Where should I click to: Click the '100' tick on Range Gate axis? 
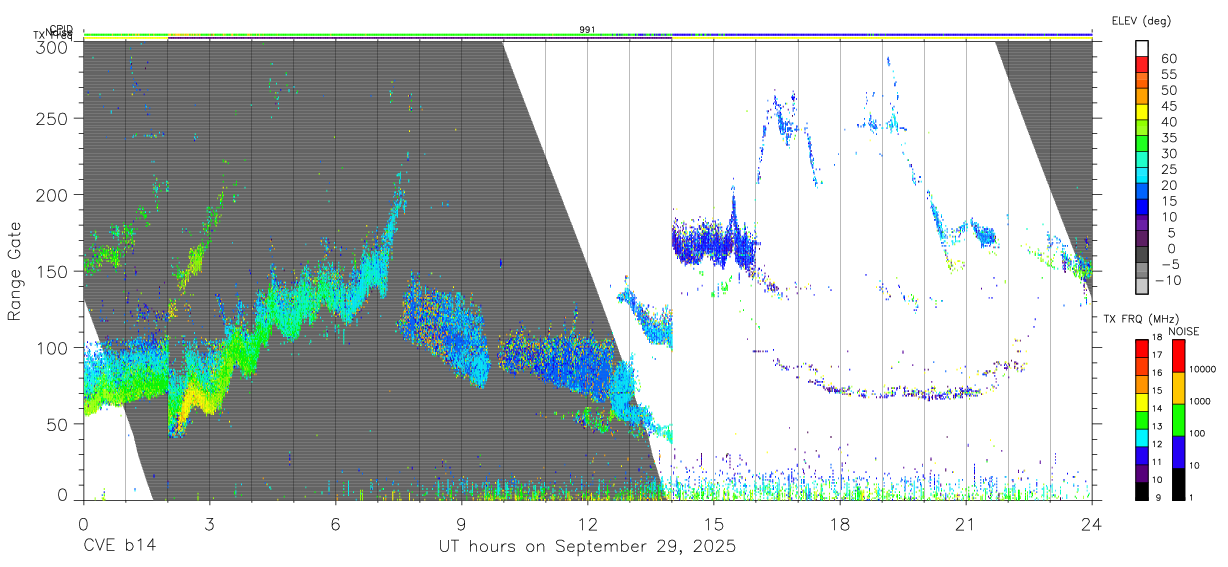(x=52, y=347)
